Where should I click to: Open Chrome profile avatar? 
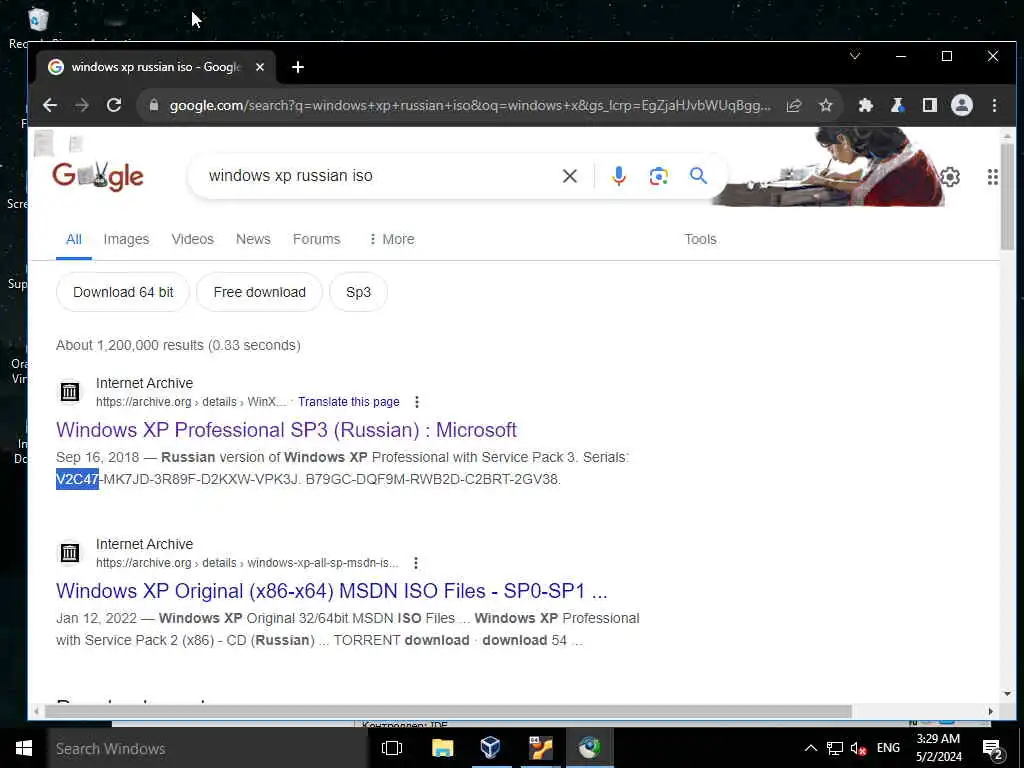[x=961, y=105]
